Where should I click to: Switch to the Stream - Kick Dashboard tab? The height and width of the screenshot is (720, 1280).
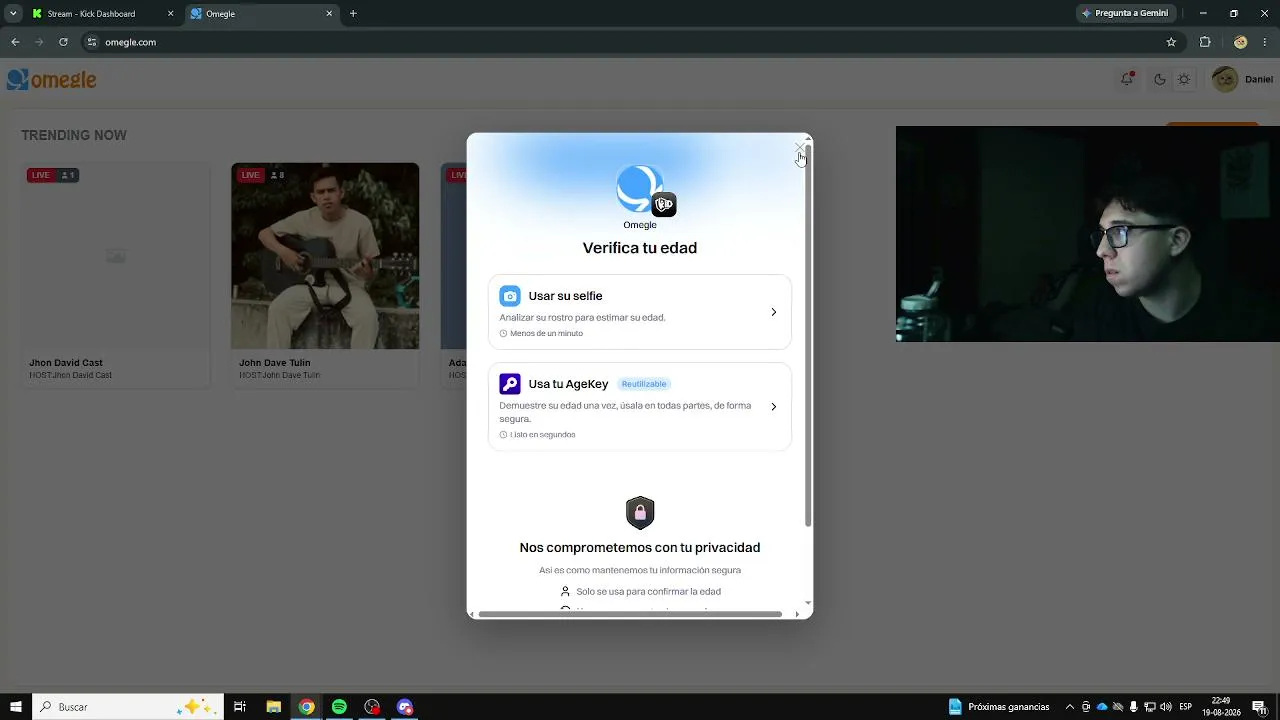[102, 14]
